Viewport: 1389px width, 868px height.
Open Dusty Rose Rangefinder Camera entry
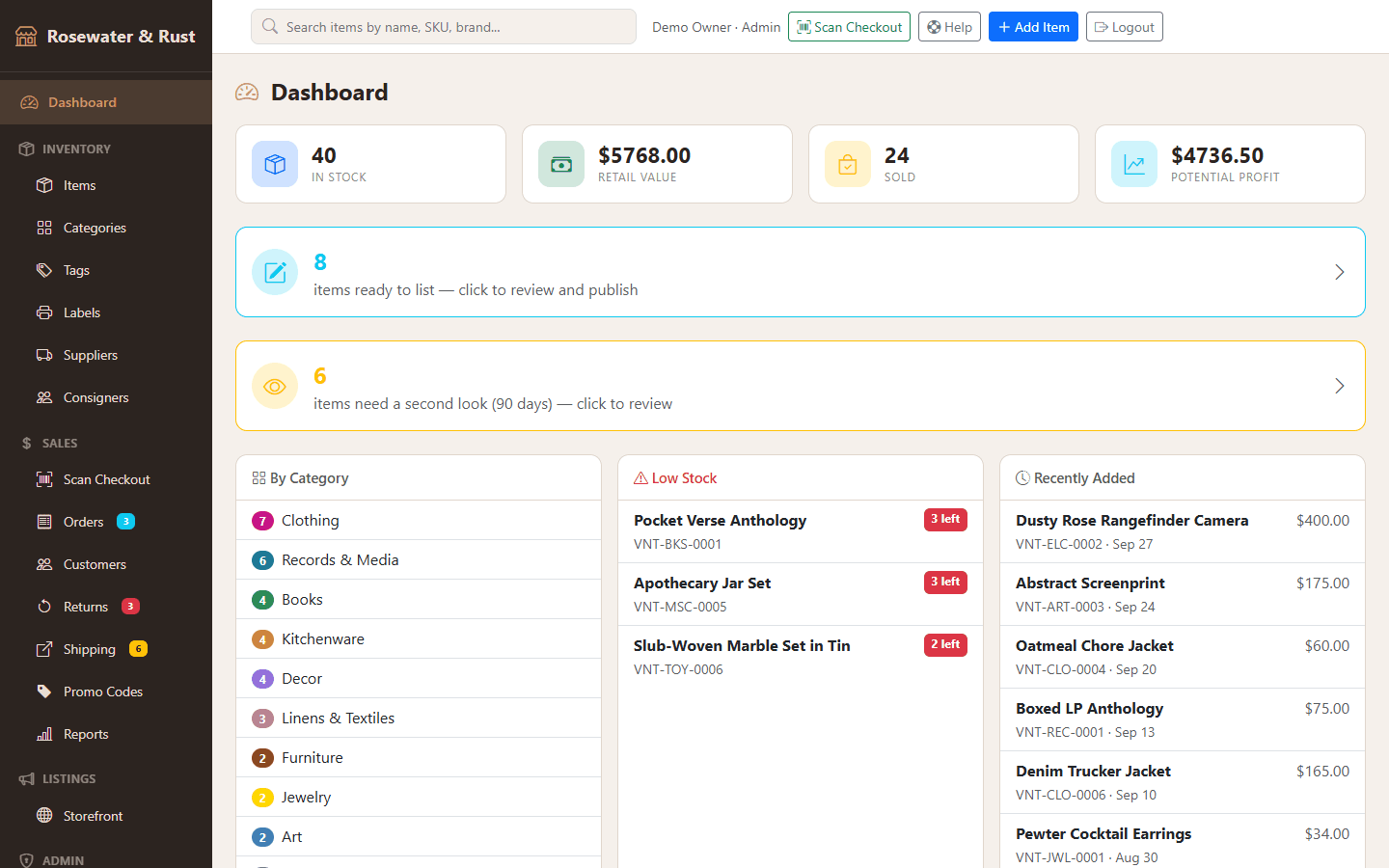point(1183,531)
